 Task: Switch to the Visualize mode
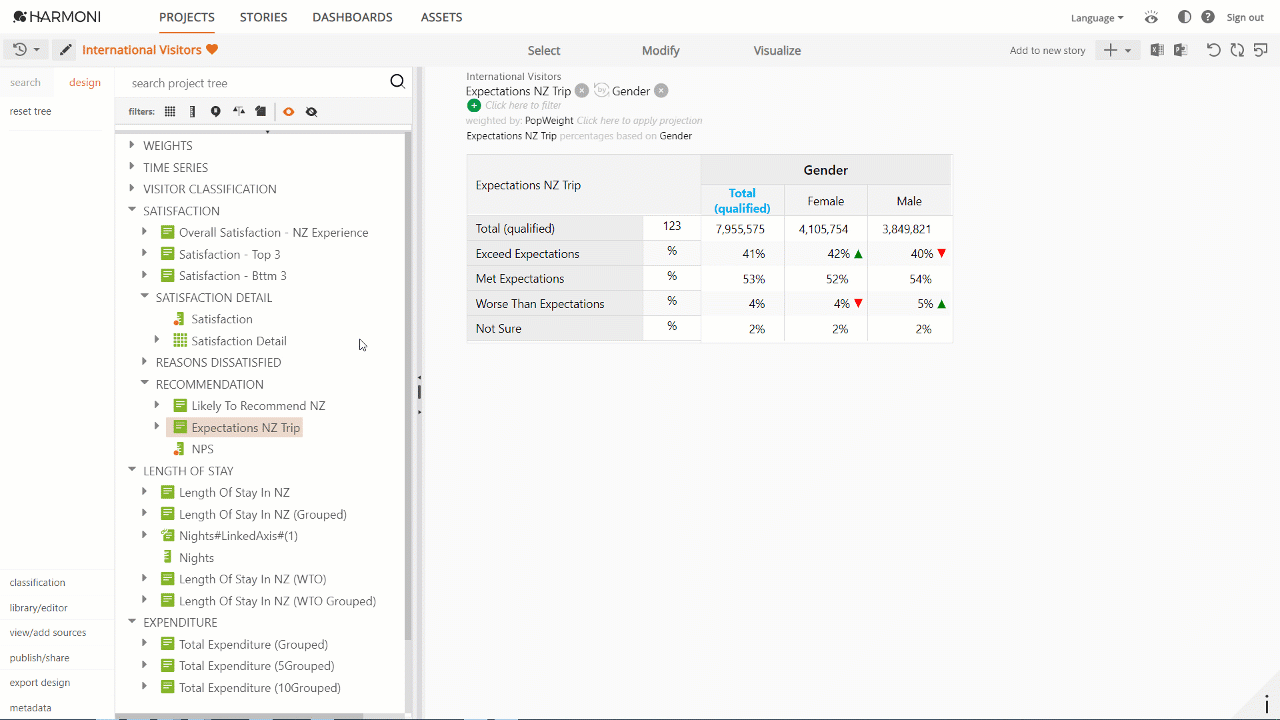(x=777, y=50)
